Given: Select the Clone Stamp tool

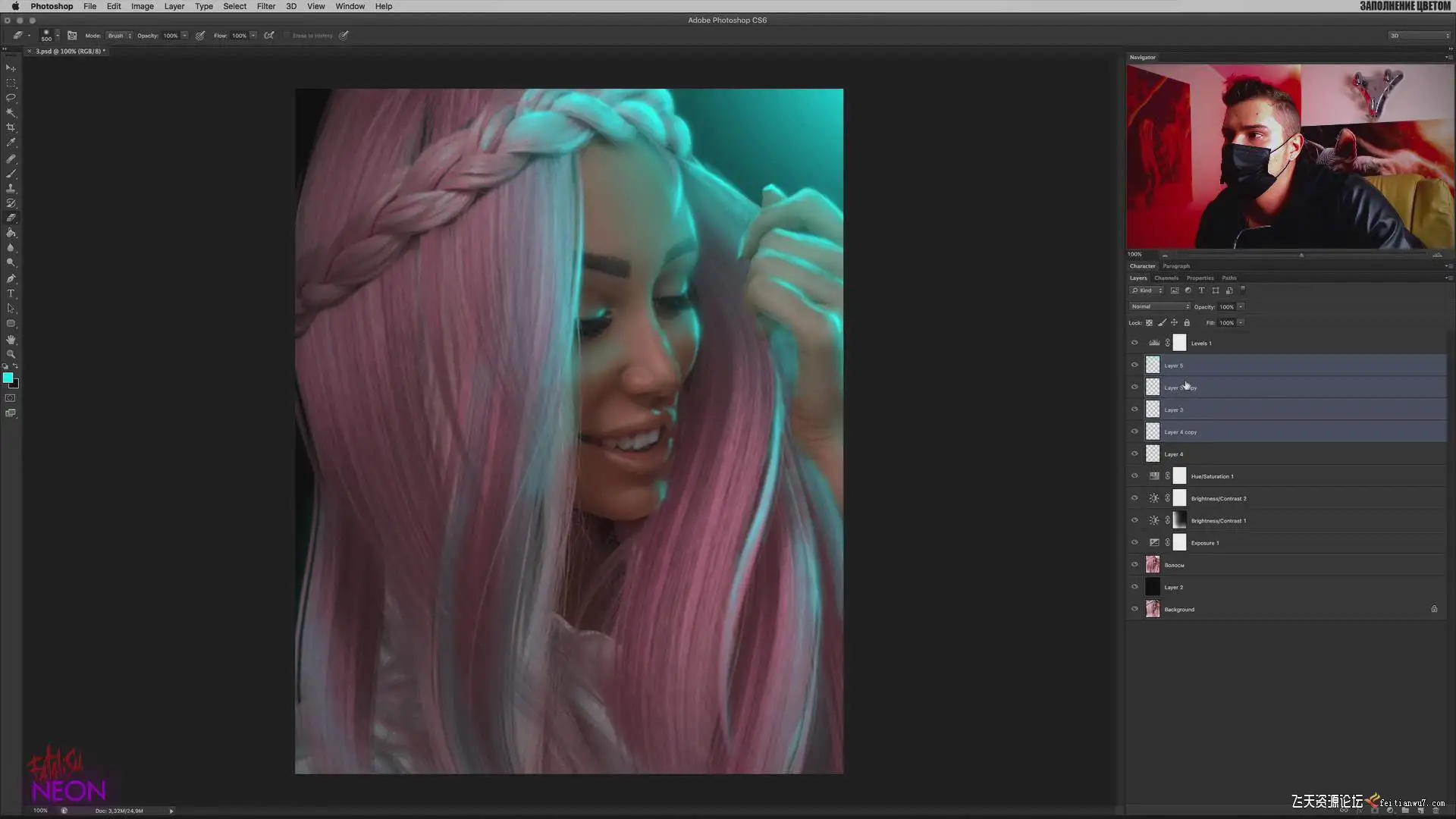Looking at the screenshot, I should pyautogui.click(x=11, y=188).
